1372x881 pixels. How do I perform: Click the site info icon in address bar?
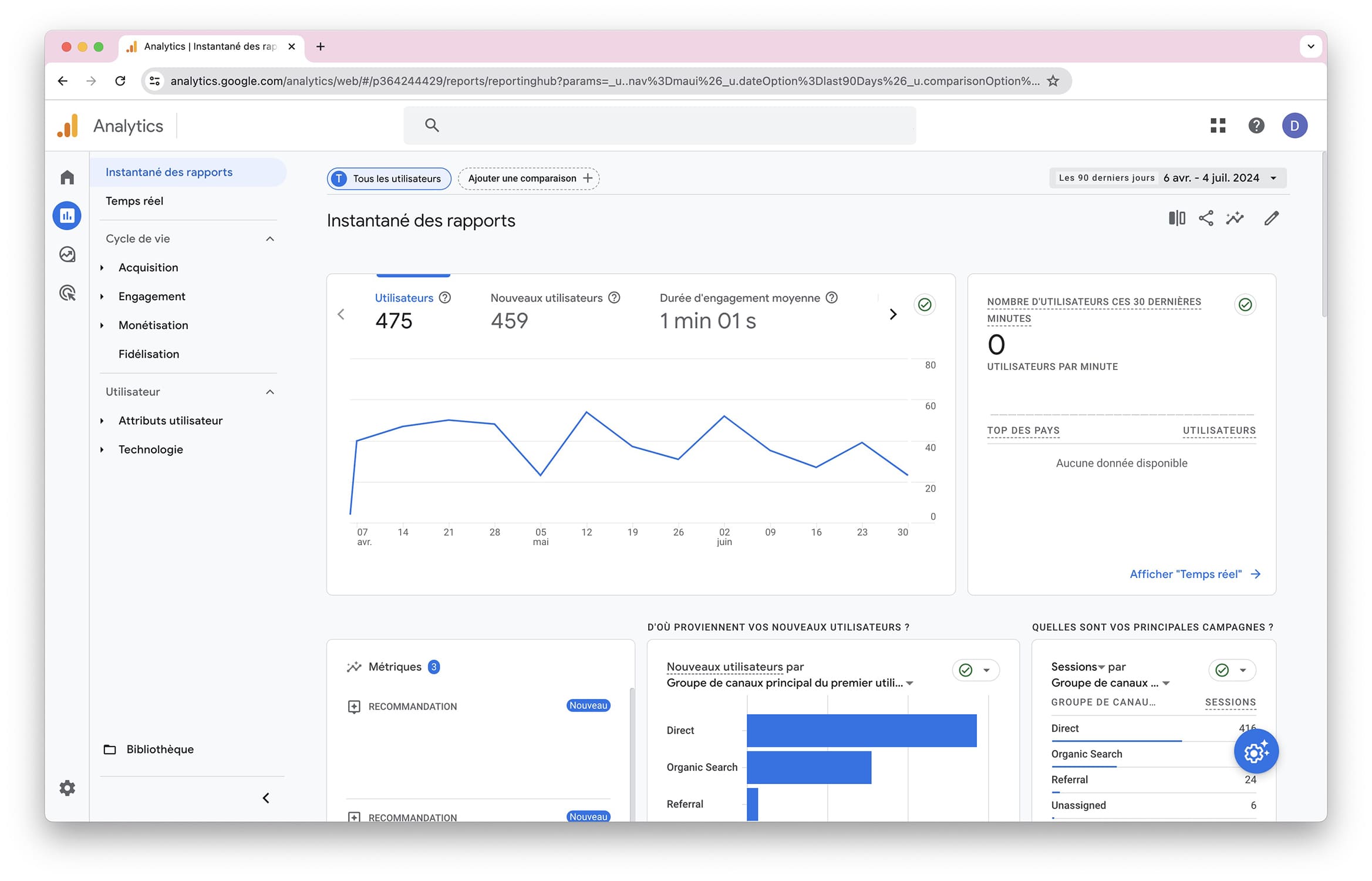click(154, 80)
